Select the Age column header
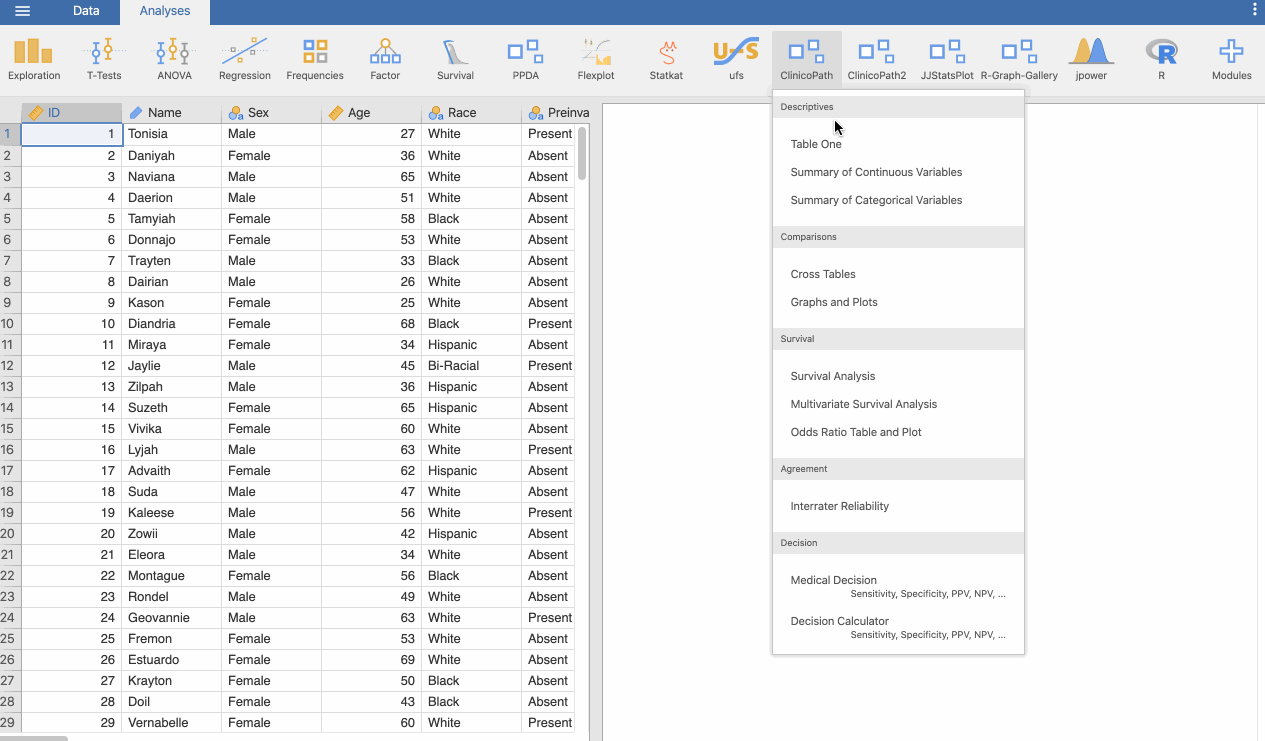Image resolution: width=1265 pixels, height=741 pixels. pos(371,113)
